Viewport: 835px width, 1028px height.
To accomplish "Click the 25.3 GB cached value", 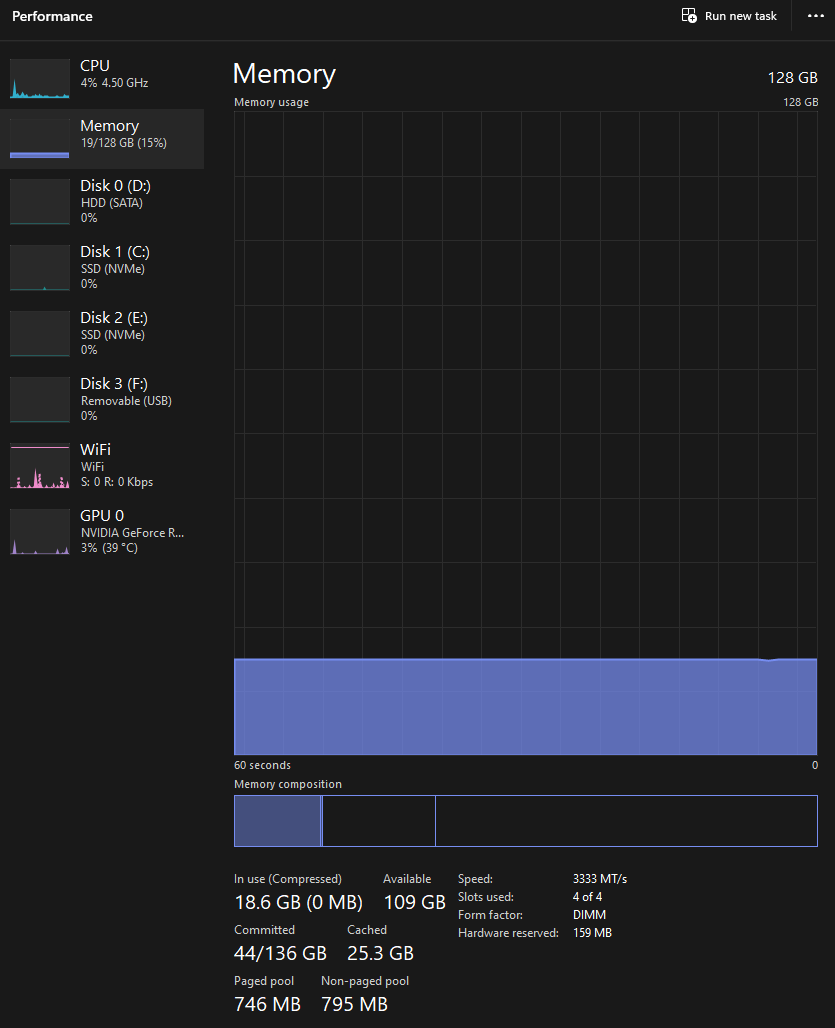I will pos(381,953).
